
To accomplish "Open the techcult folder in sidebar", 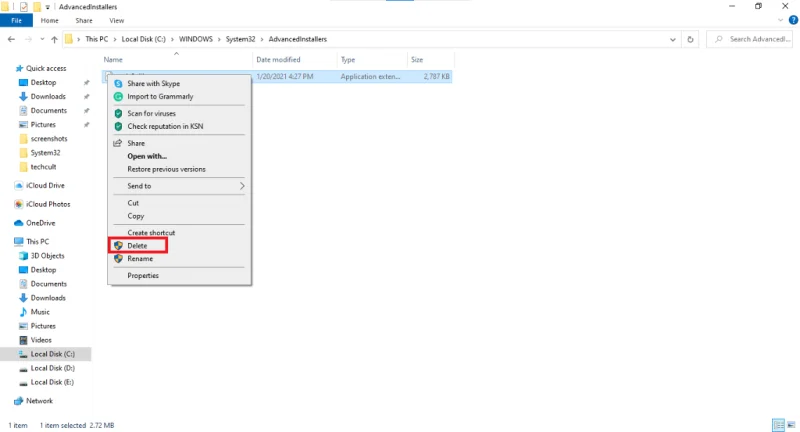I will (x=43, y=167).
